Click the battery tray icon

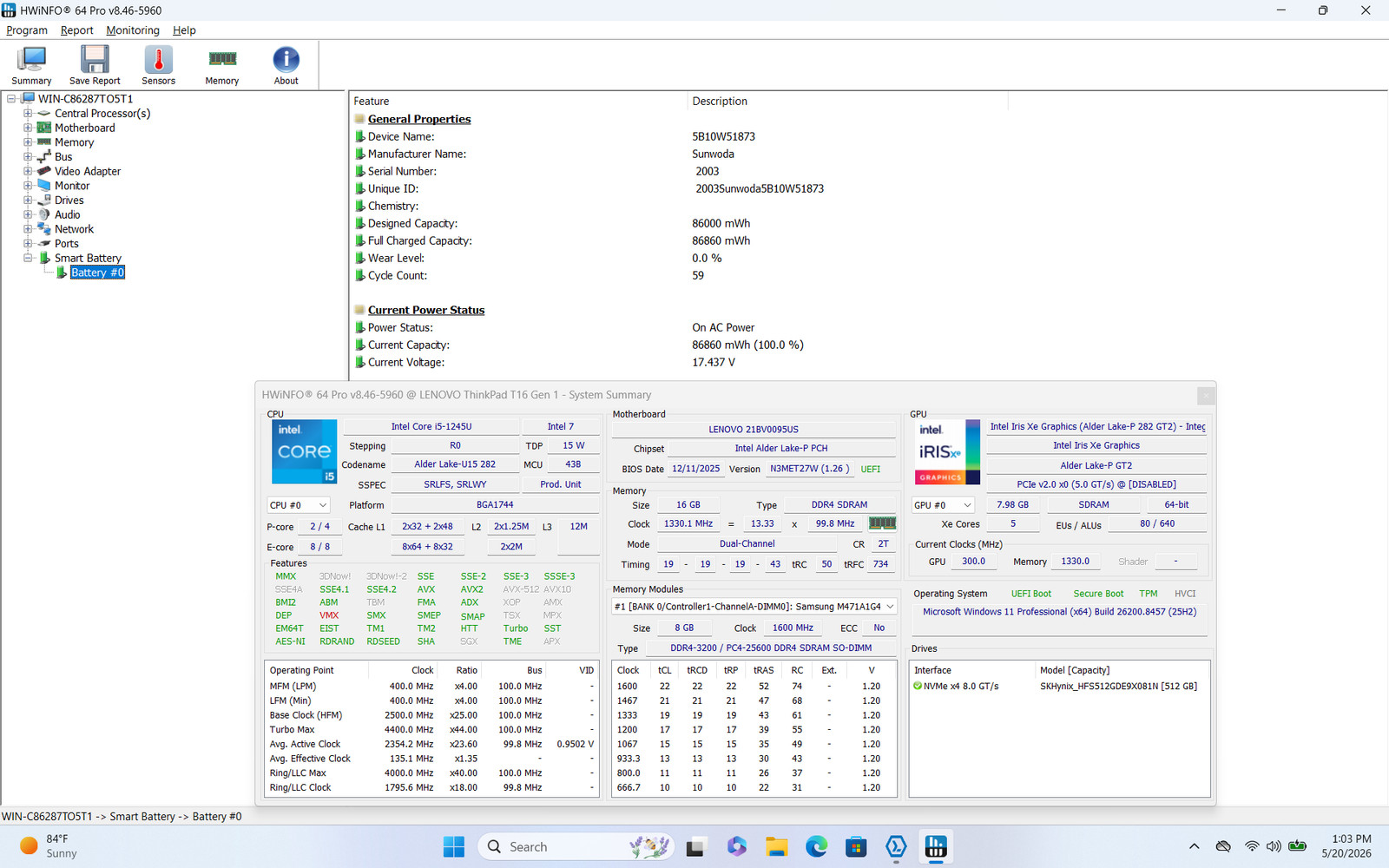pos(1298,846)
